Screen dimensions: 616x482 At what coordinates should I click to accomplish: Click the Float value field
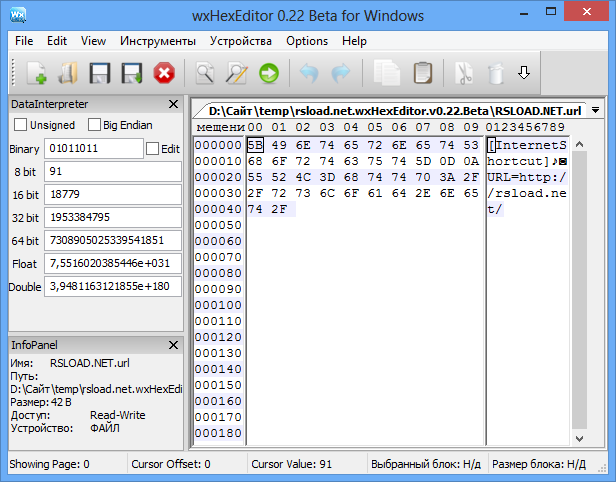pos(113,264)
